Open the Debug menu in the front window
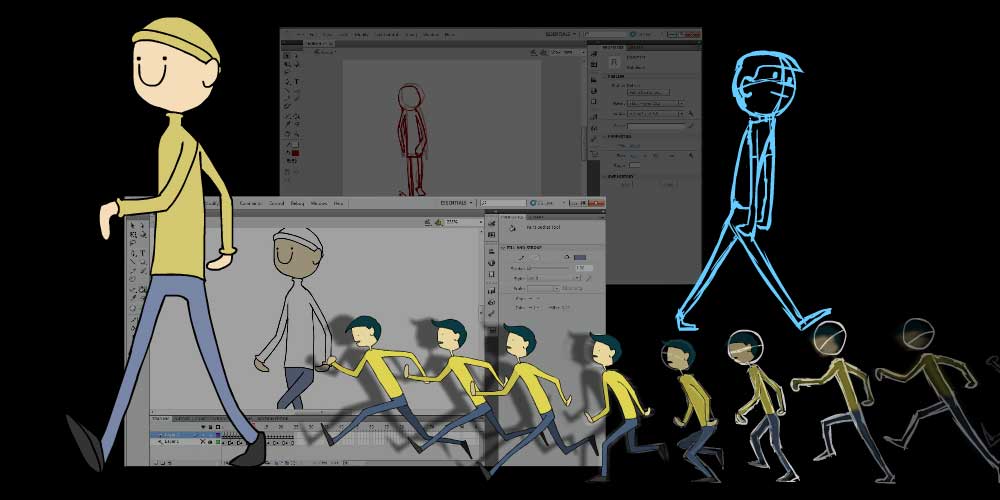This screenshot has height=500, width=1000. click(297, 203)
